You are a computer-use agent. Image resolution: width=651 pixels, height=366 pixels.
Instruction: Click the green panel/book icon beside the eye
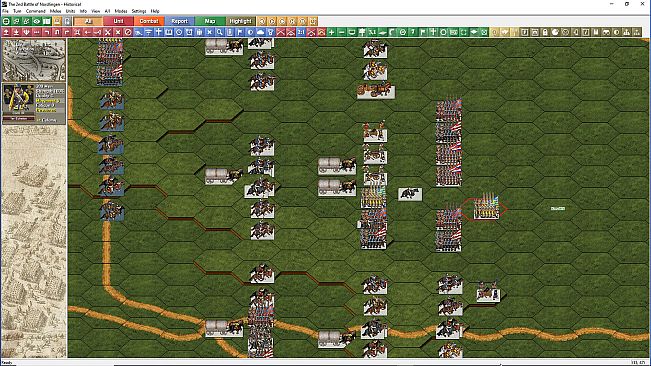click(46, 21)
